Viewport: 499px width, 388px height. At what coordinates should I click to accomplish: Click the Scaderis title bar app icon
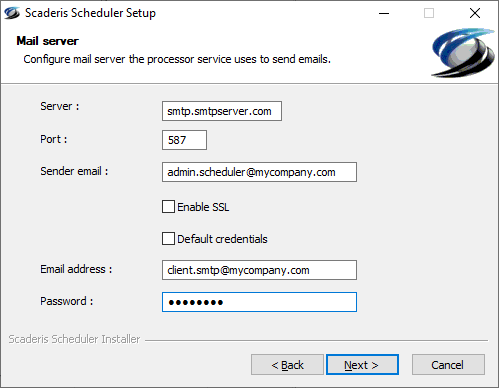click(12, 13)
